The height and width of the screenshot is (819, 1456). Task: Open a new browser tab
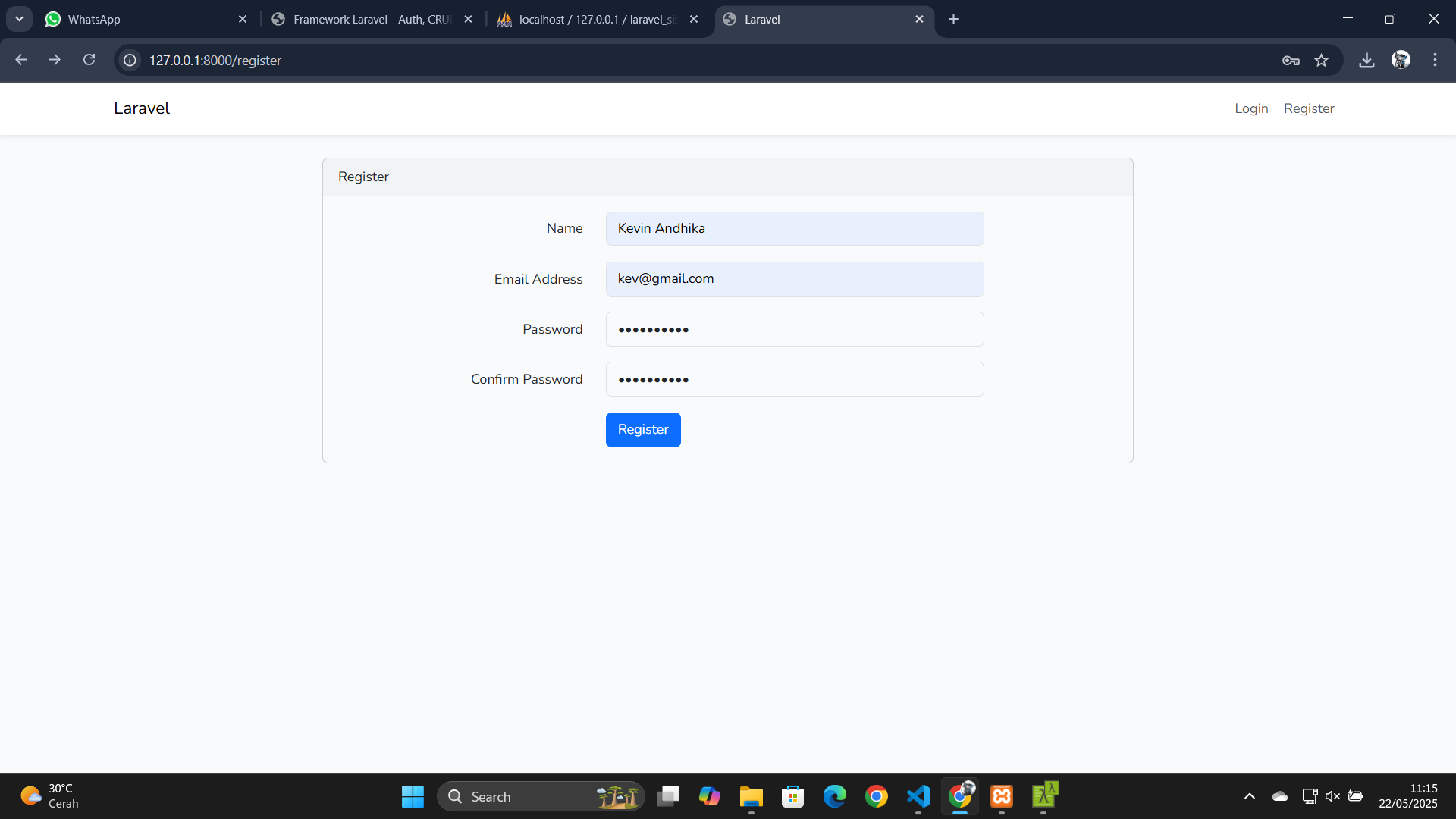[x=953, y=19]
